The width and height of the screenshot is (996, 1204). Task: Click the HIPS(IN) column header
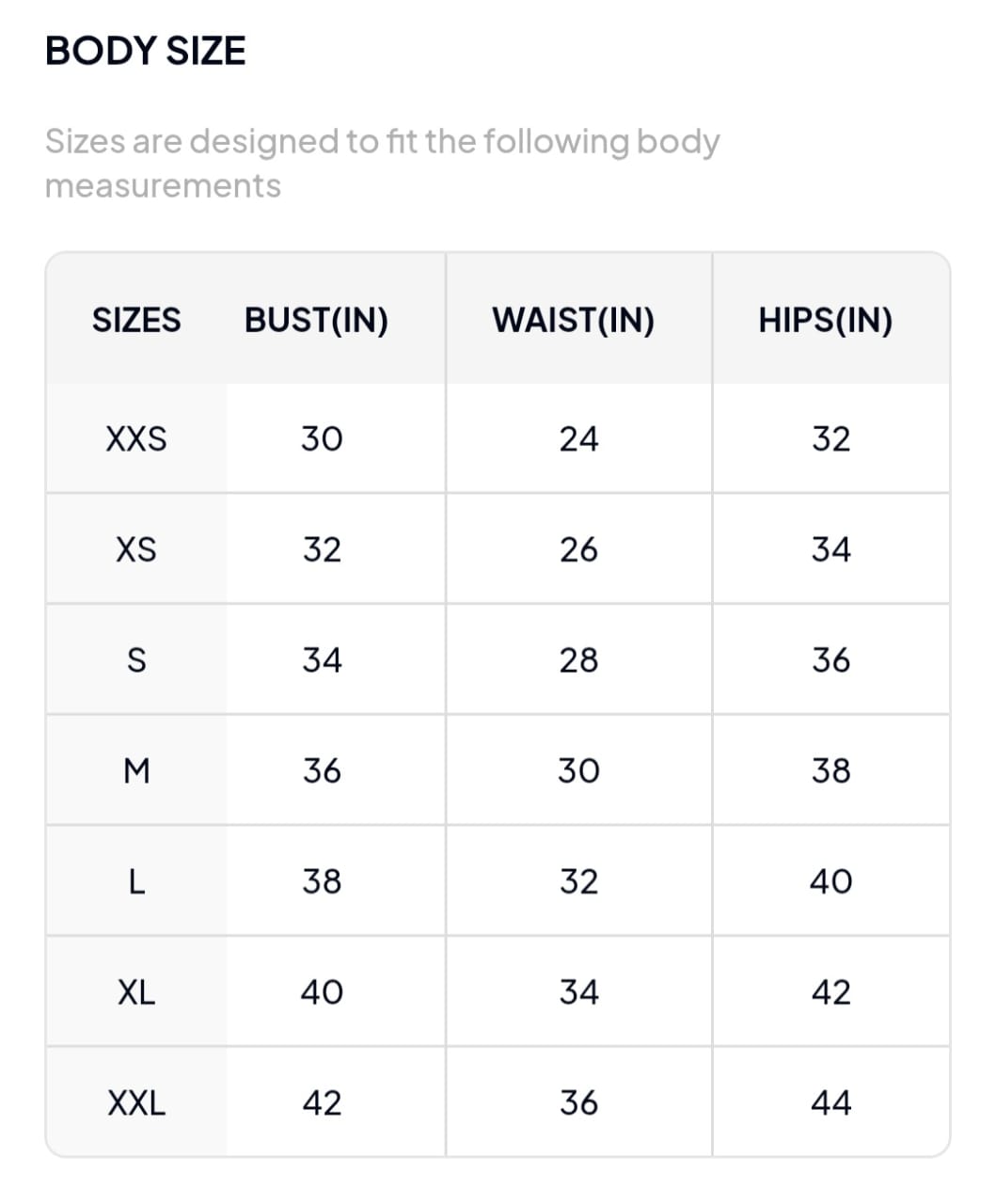[826, 320]
